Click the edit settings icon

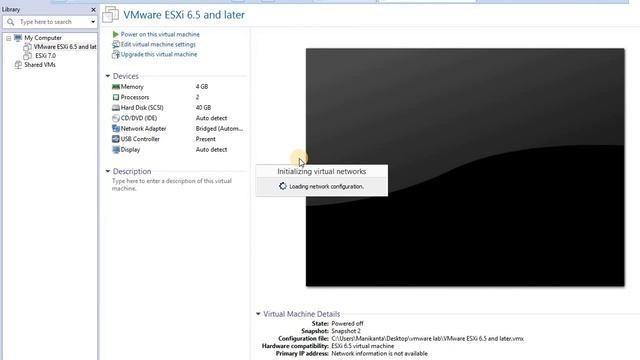pos(116,44)
